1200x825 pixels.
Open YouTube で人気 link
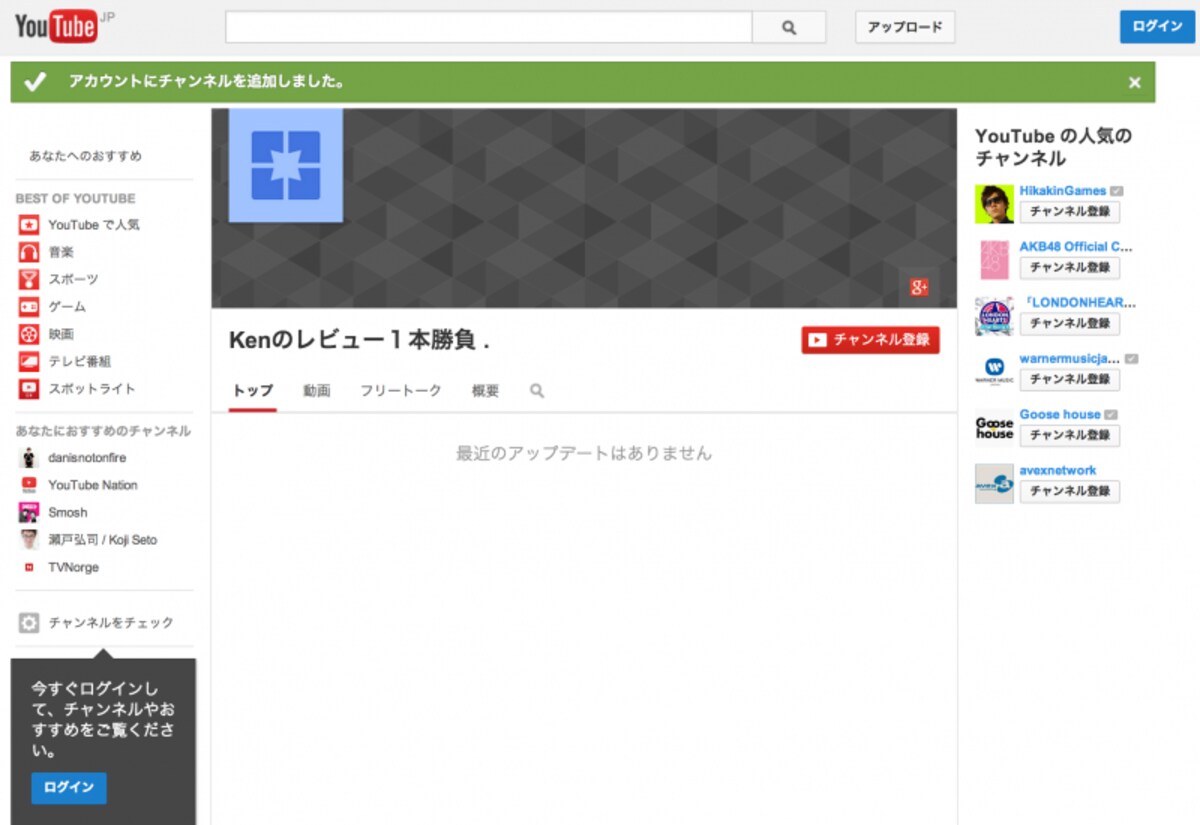tap(94, 225)
